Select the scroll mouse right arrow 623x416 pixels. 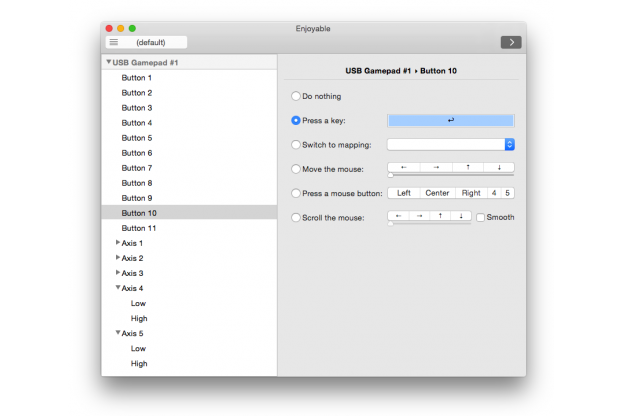[420, 216]
